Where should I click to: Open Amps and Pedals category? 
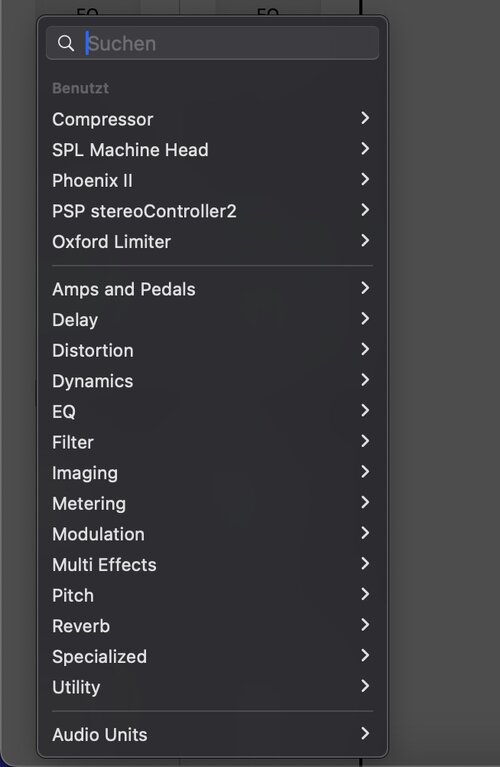pyautogui.click(x=212, y=289)
